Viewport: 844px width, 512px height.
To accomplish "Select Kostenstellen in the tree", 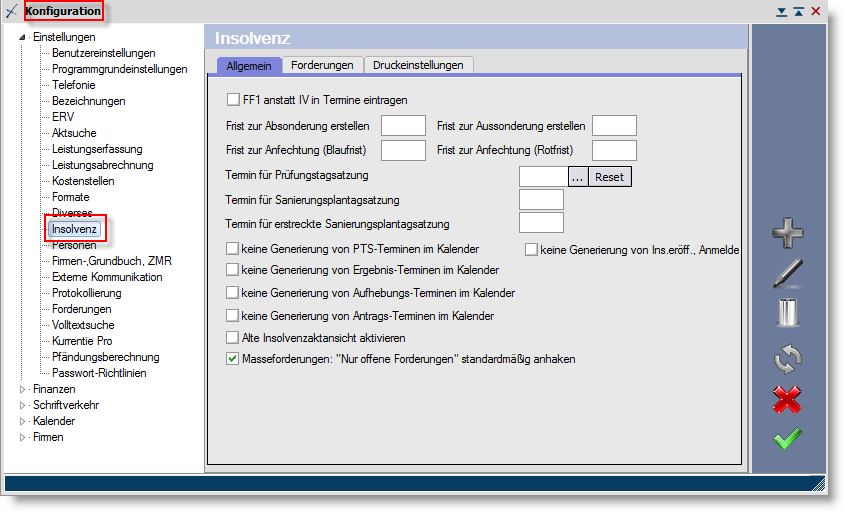I will pos(83,181).
